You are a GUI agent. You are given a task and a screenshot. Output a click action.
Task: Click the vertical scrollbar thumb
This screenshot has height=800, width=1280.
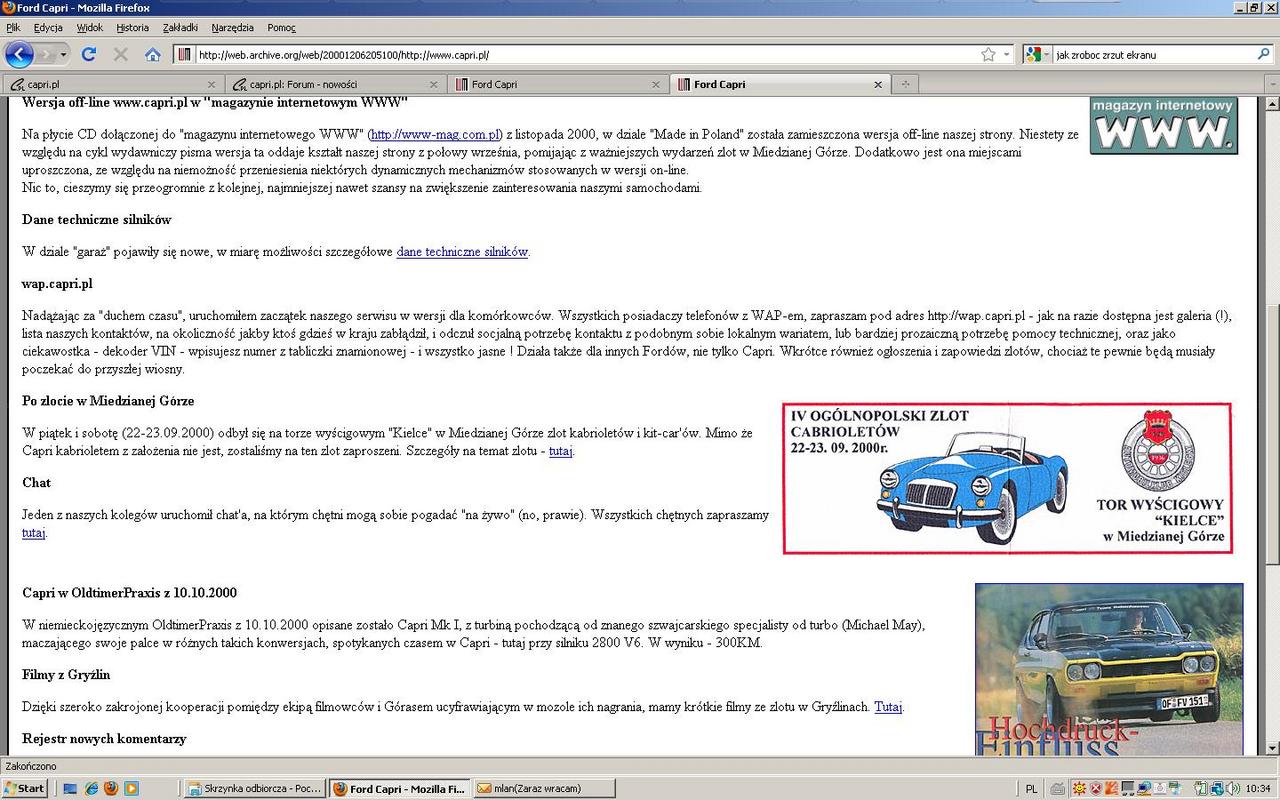coord(1272,435)
